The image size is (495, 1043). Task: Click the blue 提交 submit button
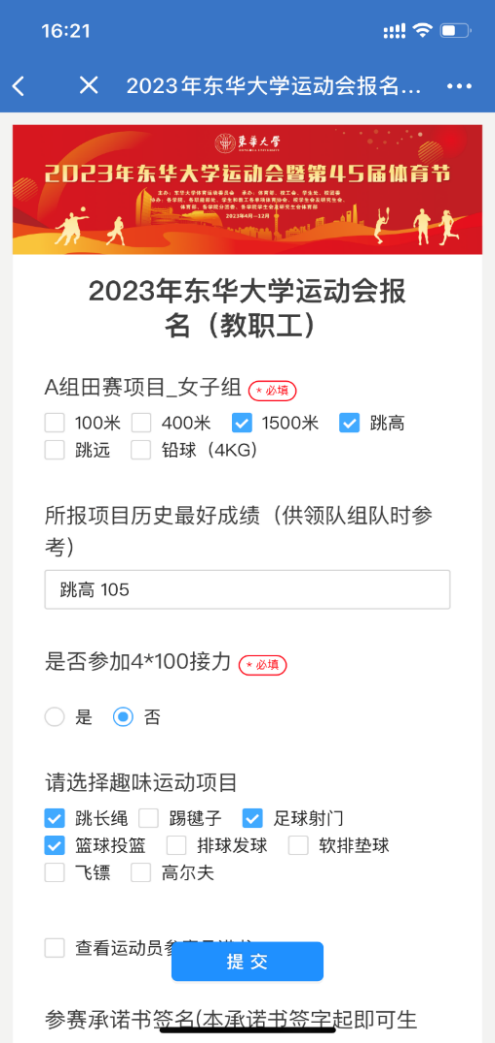click(x=248, y=961)
